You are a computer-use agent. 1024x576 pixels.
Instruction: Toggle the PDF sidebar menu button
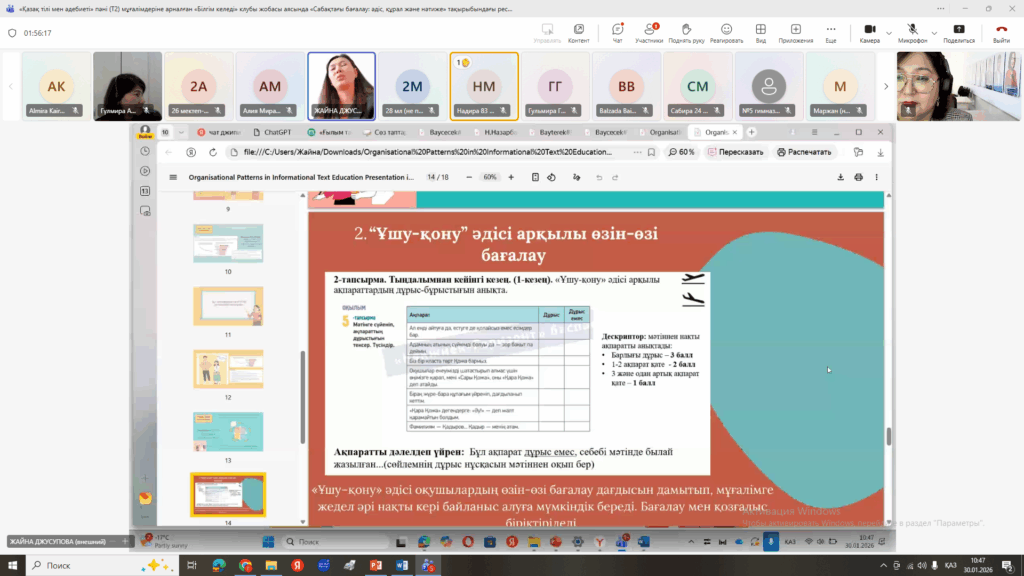(x=173, y=177)
